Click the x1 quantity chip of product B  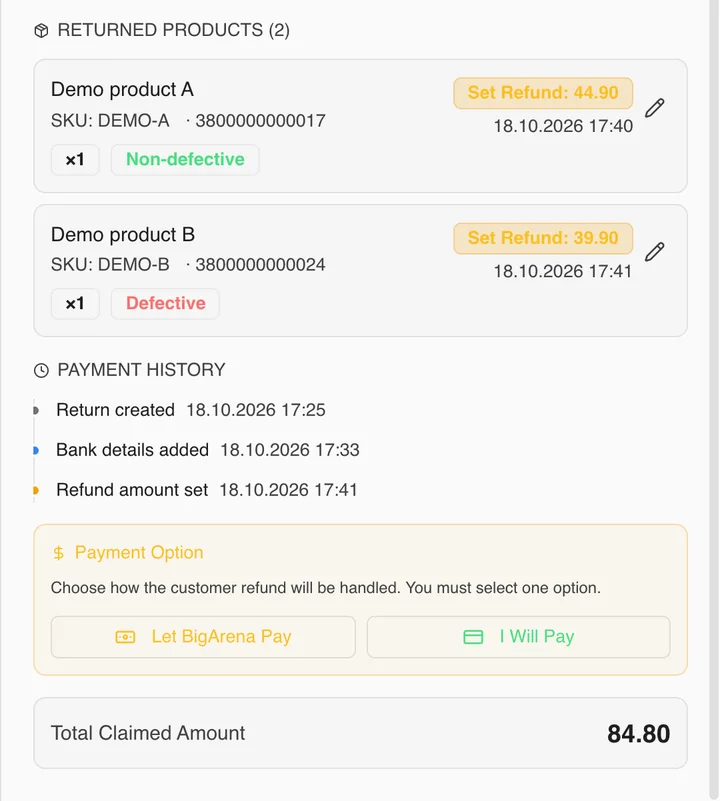coord(75,304)
